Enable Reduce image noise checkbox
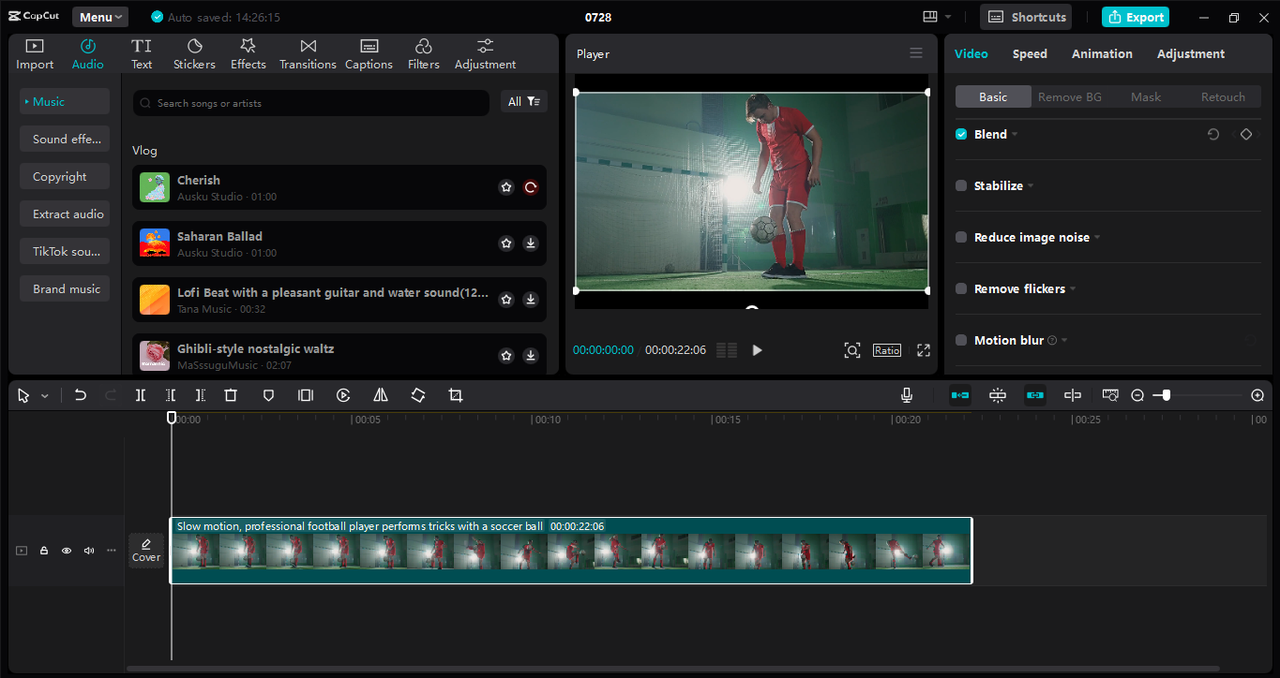The height and width of the screenshot is (678, 1280). coord(961,237)
